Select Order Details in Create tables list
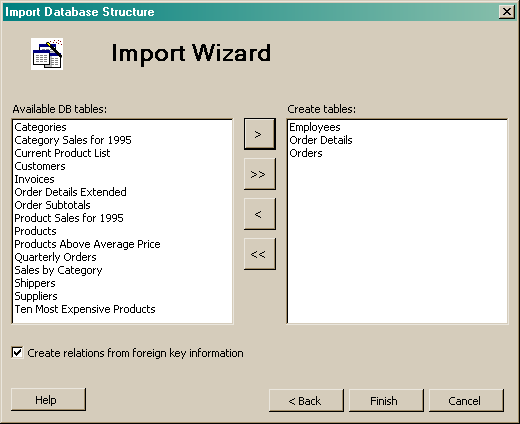The width and height of the screenshot is (520, 424). click(321, 140)
